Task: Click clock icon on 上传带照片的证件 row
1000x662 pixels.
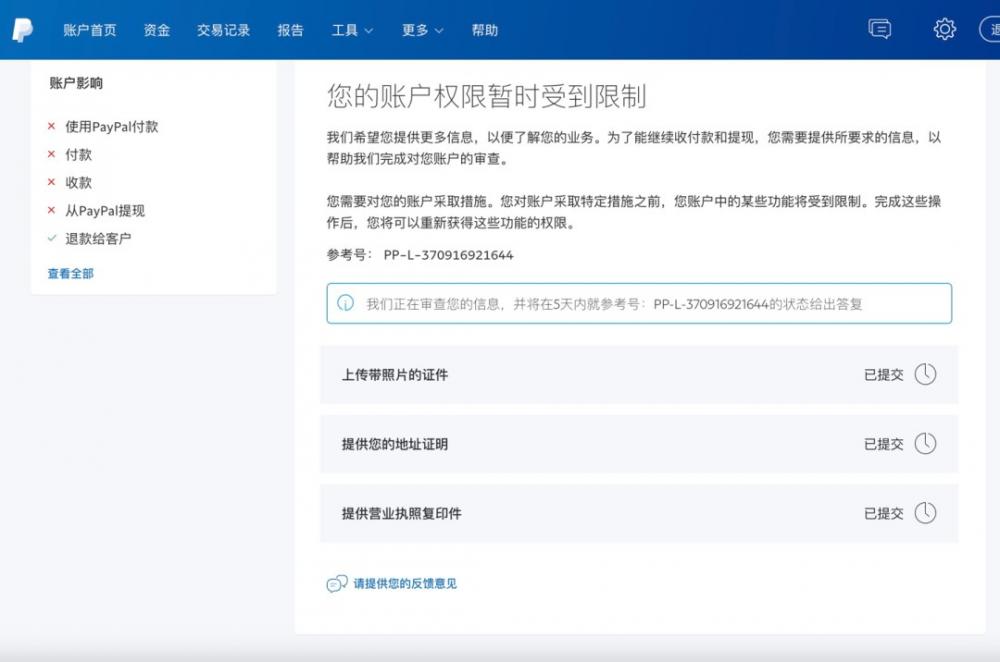Action: tap(925, 374)
